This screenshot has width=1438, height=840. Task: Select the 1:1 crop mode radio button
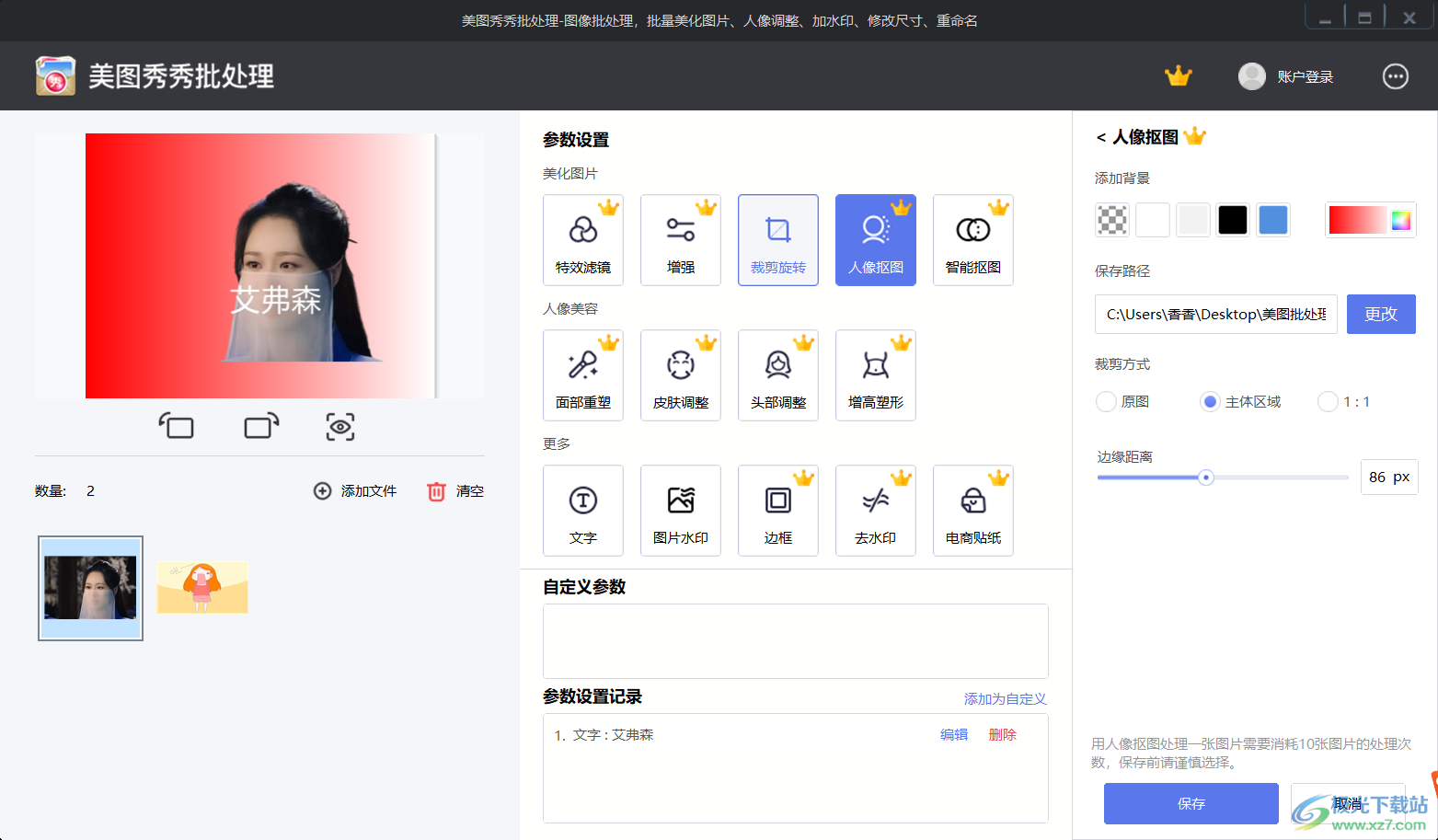click(1328, 402)
